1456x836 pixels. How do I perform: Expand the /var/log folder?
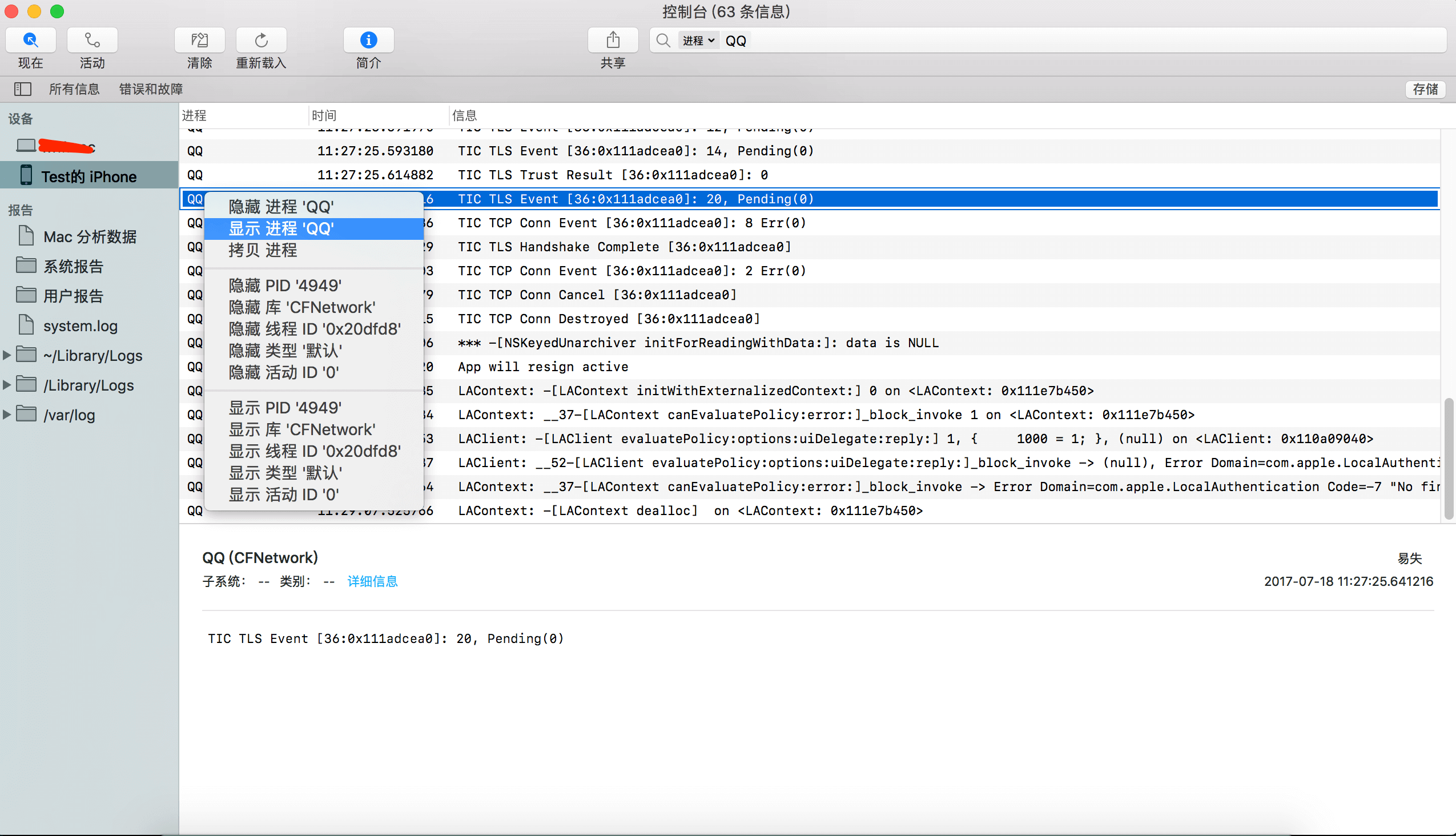point(7,415)
